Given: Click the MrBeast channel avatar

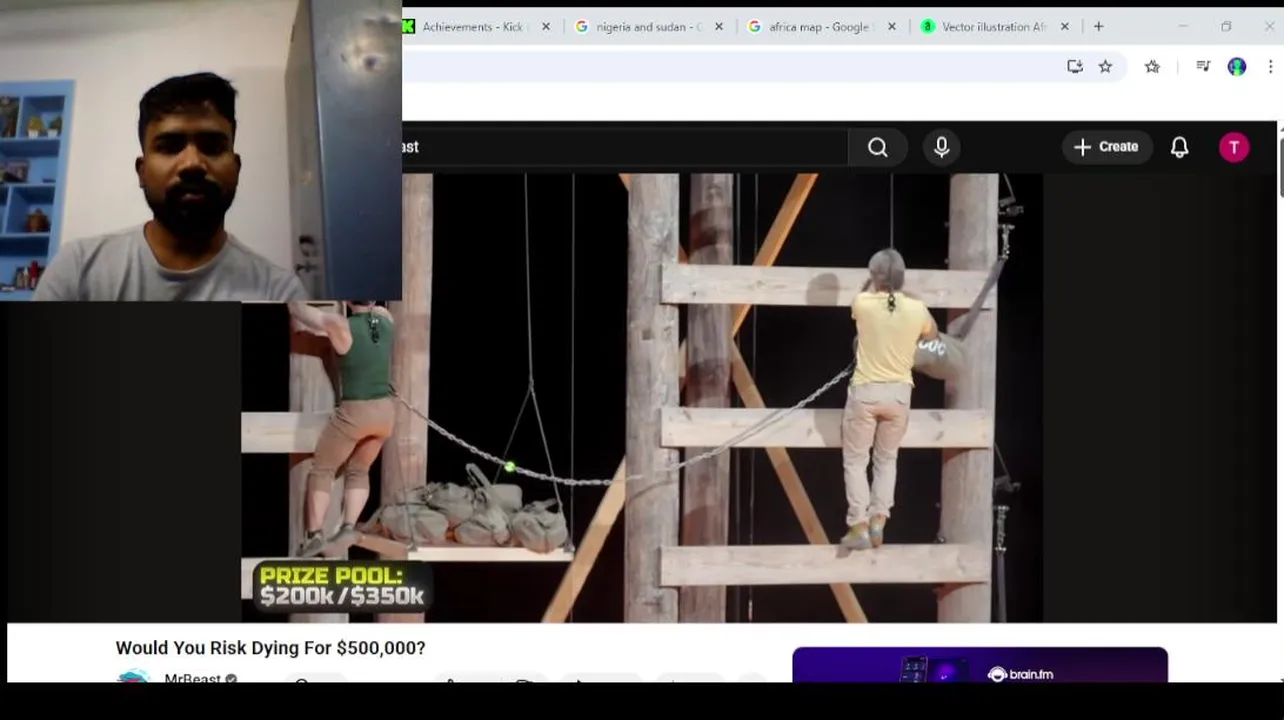Looking at the screenshot, I should (133, 677).
